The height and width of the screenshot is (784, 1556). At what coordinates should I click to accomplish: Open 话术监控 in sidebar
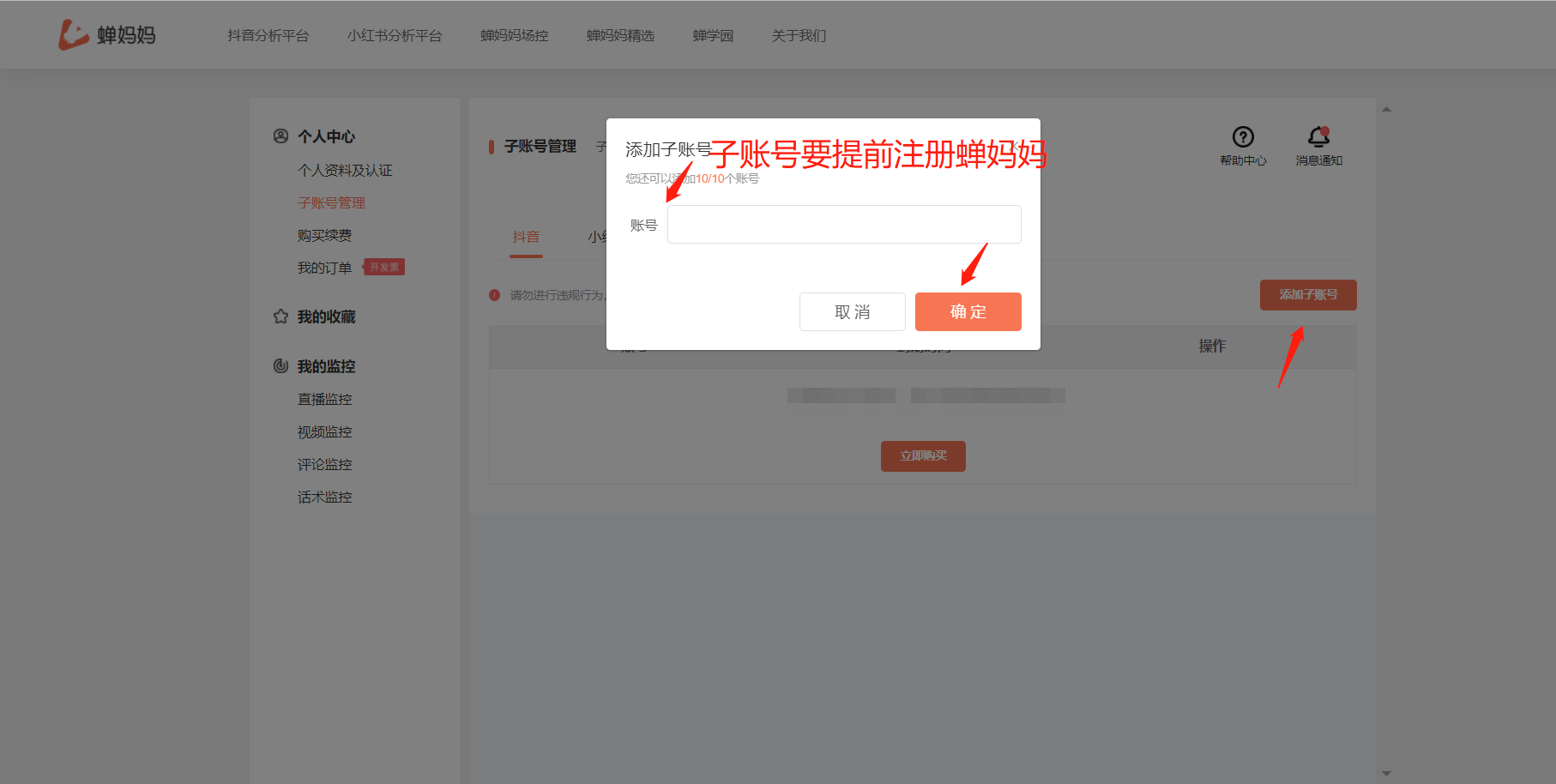click(324, 497)
